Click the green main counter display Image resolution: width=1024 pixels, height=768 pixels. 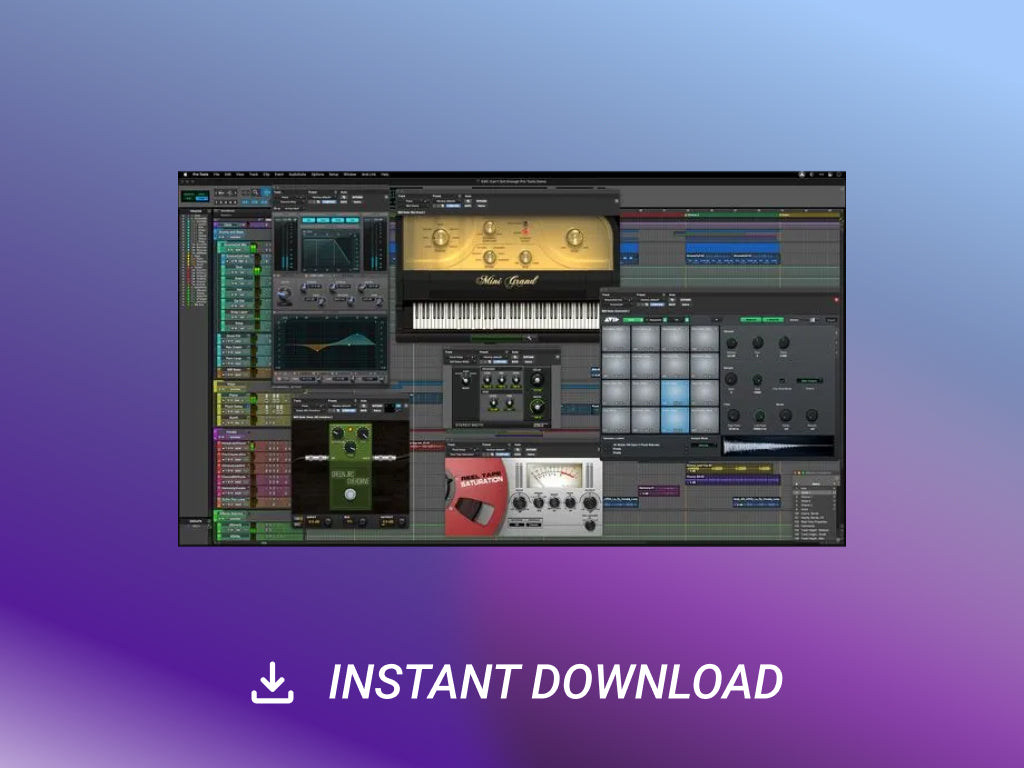[x=195, y=196]
